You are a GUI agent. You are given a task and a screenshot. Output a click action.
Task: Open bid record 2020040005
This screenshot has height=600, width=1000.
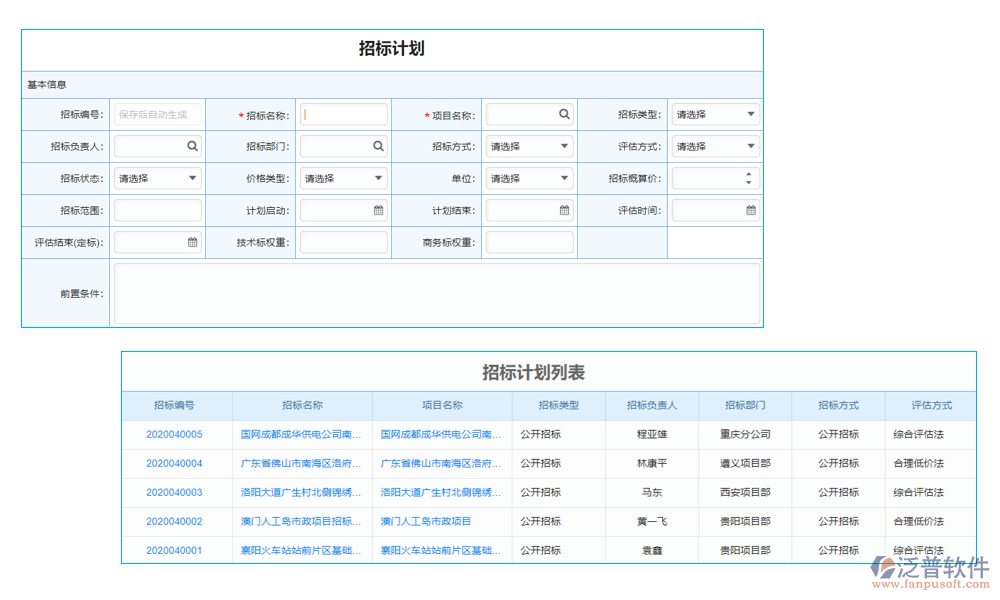(175, 435)
